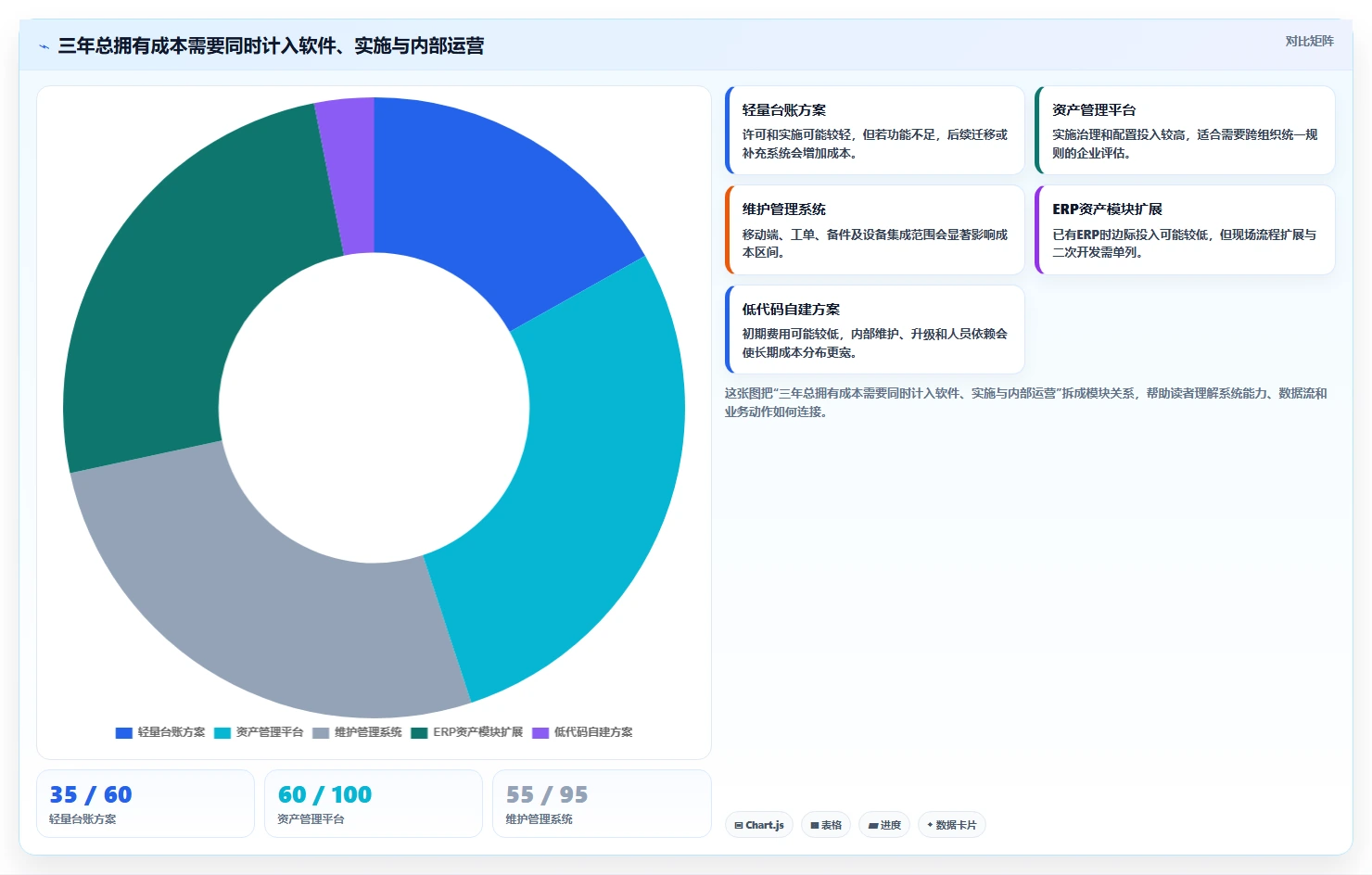The image size is (1372, 875).
Task: Open the 轻量台账方案 description card
Action: coord(874,131)
